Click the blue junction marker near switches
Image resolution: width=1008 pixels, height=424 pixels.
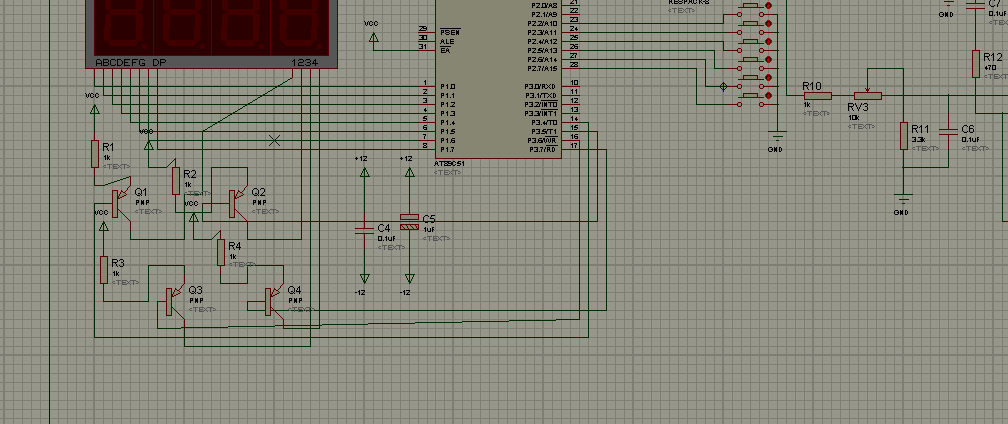point(724,87)
